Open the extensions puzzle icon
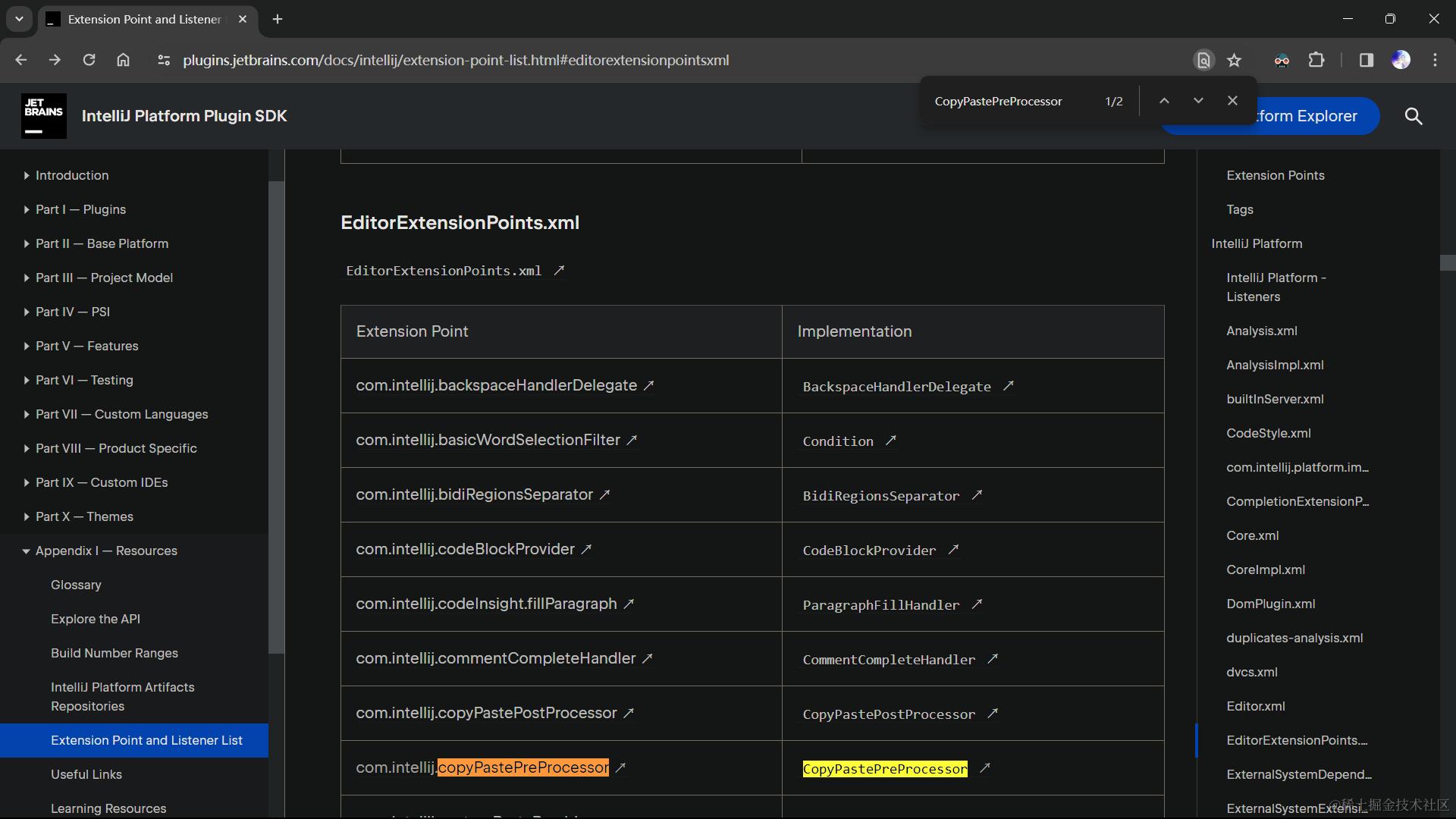Image resolution: width=1456 pixels, height=819 pixels. pos(1317,60)
